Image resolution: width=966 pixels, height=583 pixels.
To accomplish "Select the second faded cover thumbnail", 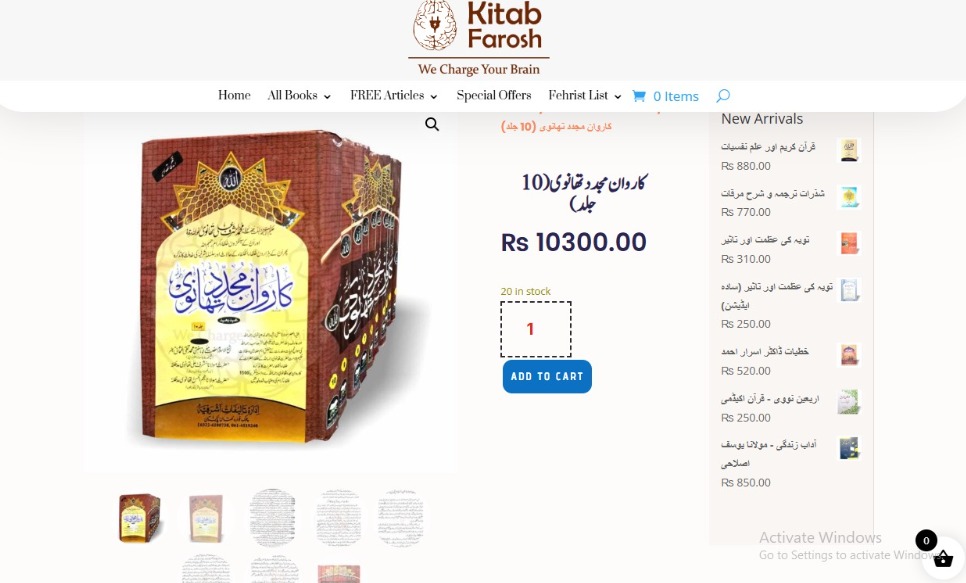I will tap(206, 518).
